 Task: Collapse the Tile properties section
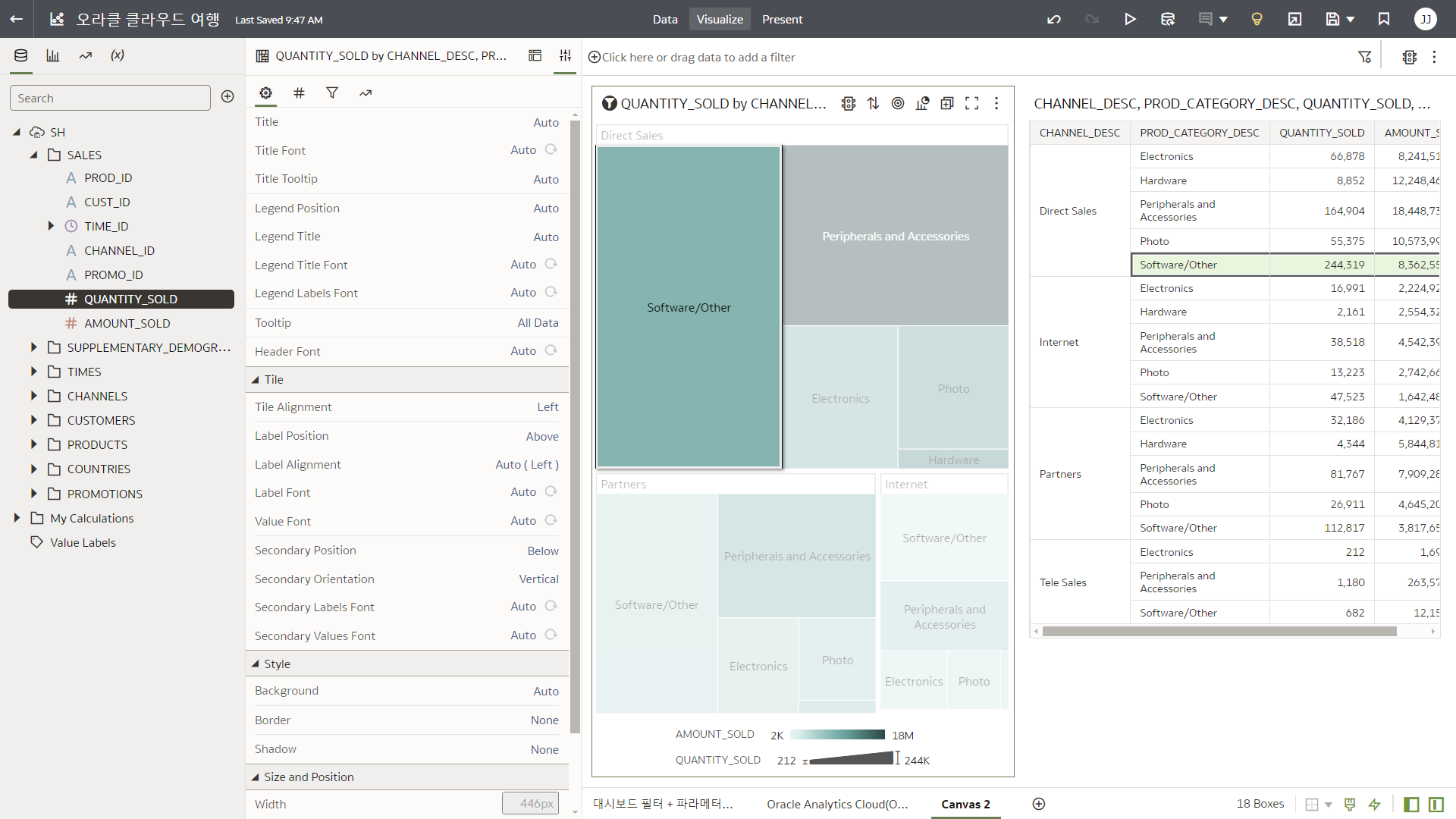tap(255, 379)
